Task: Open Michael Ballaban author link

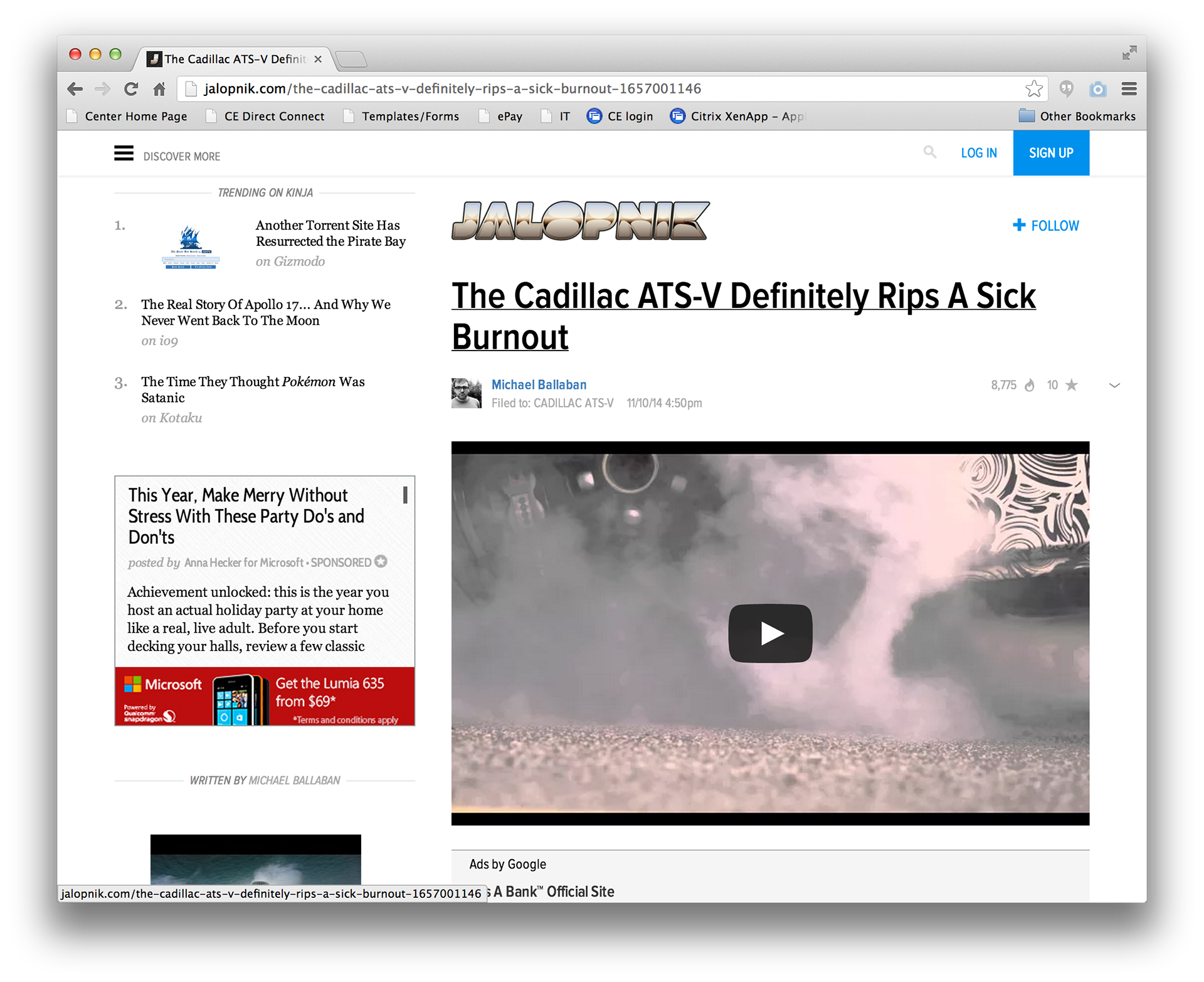Action: click(539, 384)
